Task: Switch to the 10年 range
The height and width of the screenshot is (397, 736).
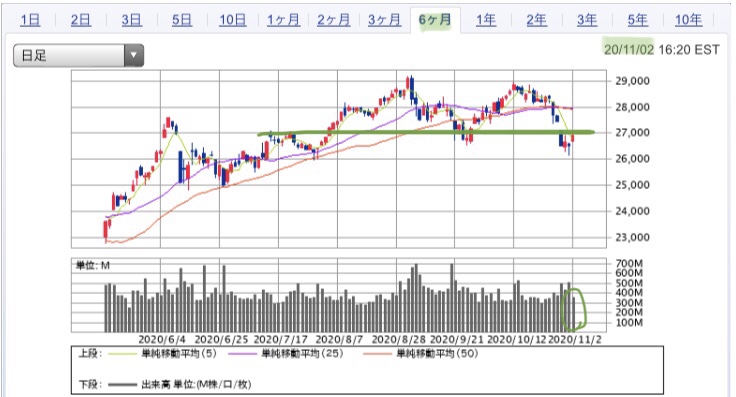Action: 689,20
